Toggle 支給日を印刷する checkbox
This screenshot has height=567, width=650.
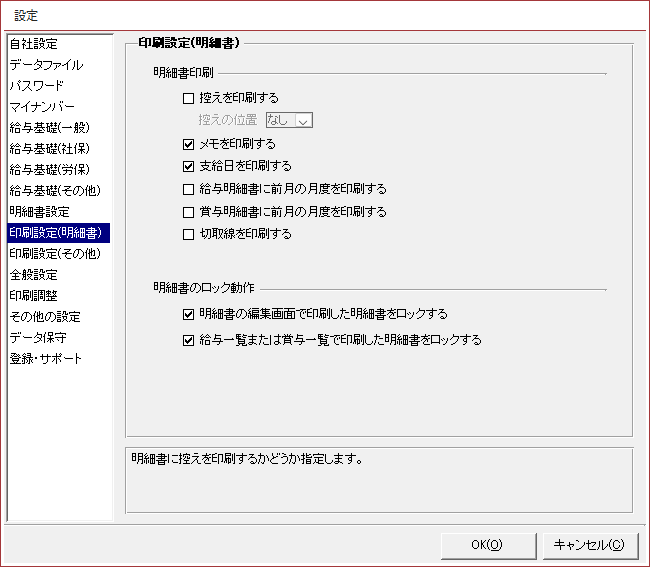tap(189, 166)
